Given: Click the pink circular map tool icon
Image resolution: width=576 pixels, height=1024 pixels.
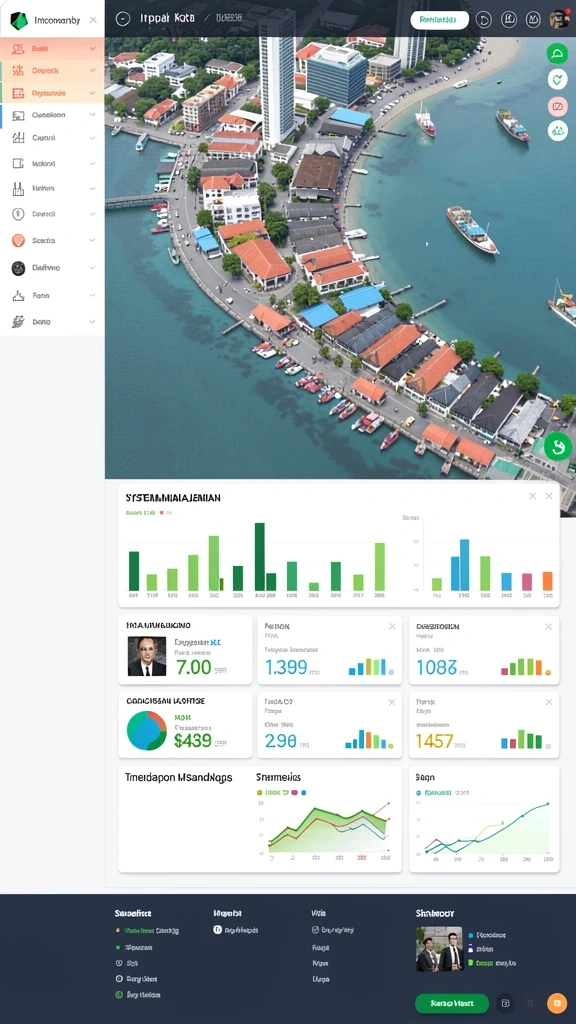Looking at the screenshot, I should pos(557,106).
